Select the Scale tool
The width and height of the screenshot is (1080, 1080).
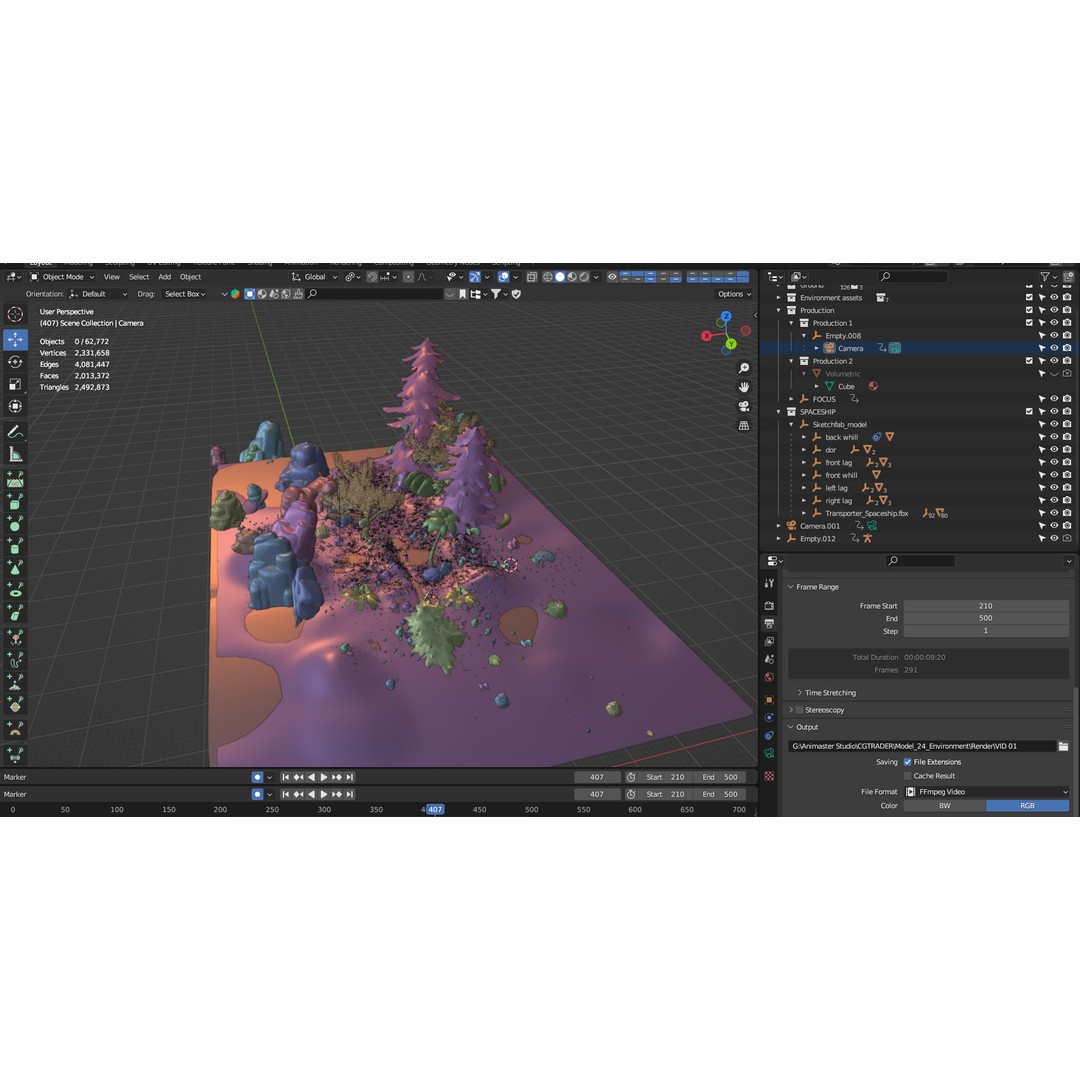[x=15, y=384]
